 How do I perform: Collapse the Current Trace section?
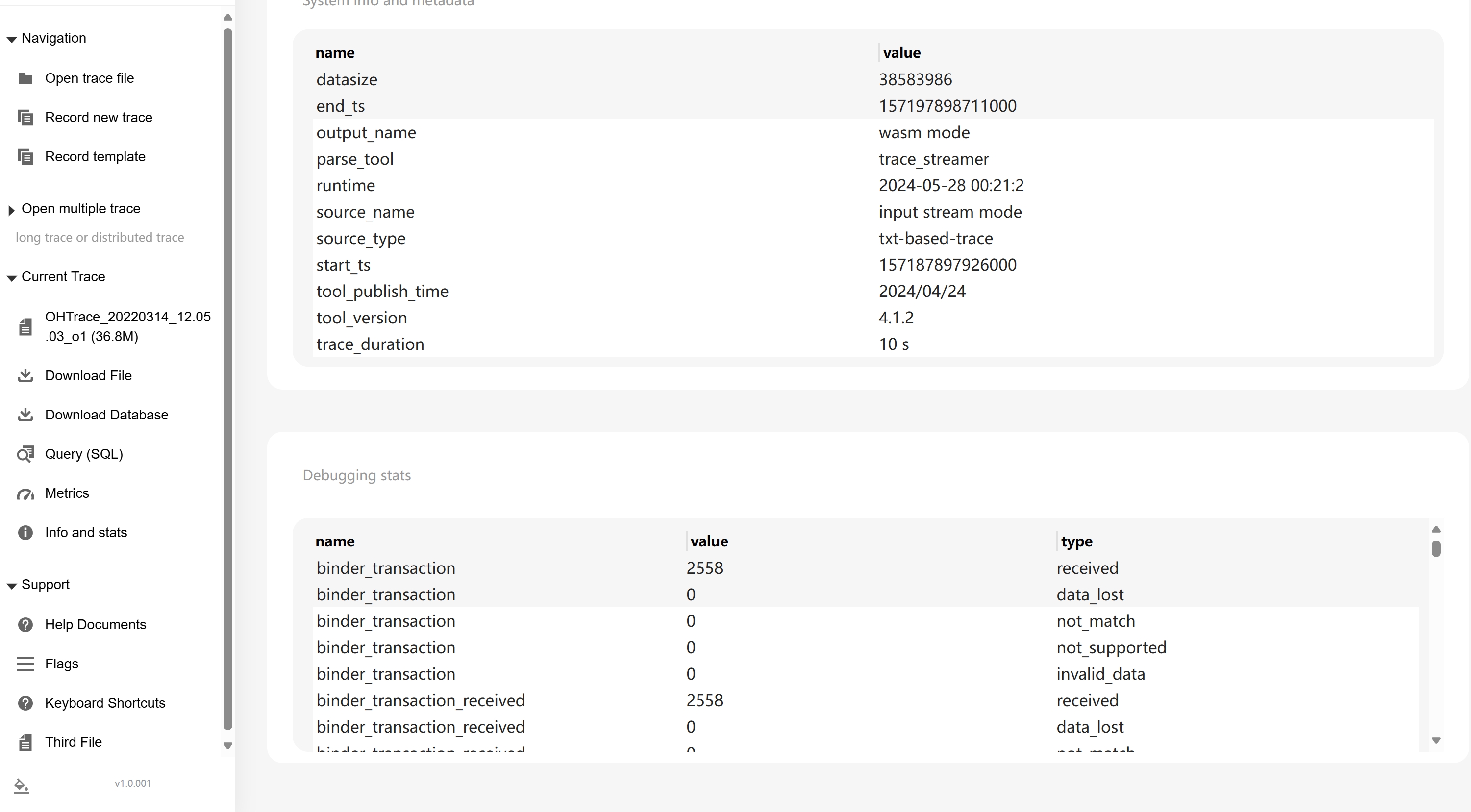pyautogui.click(x=11, y=278)
